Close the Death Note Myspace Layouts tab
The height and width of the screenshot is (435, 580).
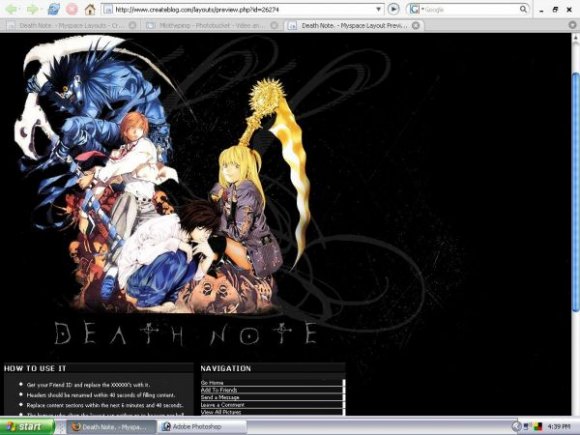(x=132, y=25)
